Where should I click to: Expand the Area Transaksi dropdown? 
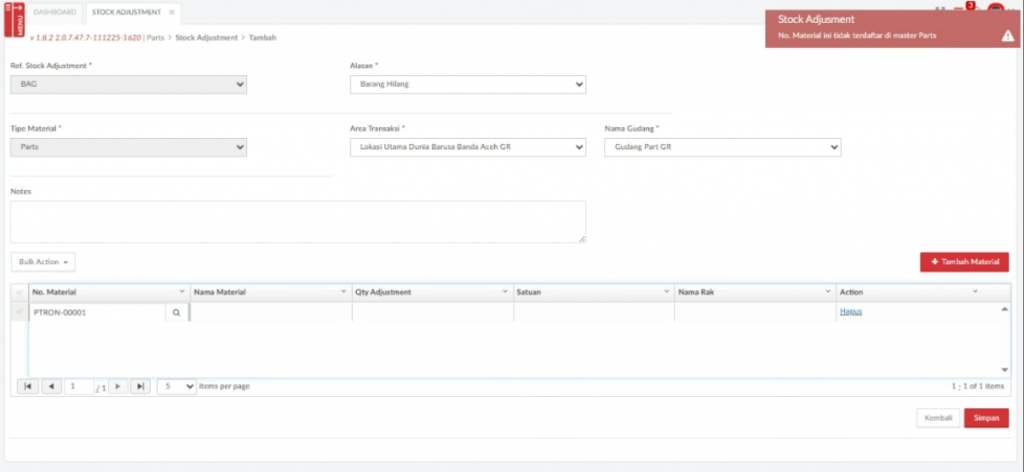pyautogui.click(x=467, y=148)
